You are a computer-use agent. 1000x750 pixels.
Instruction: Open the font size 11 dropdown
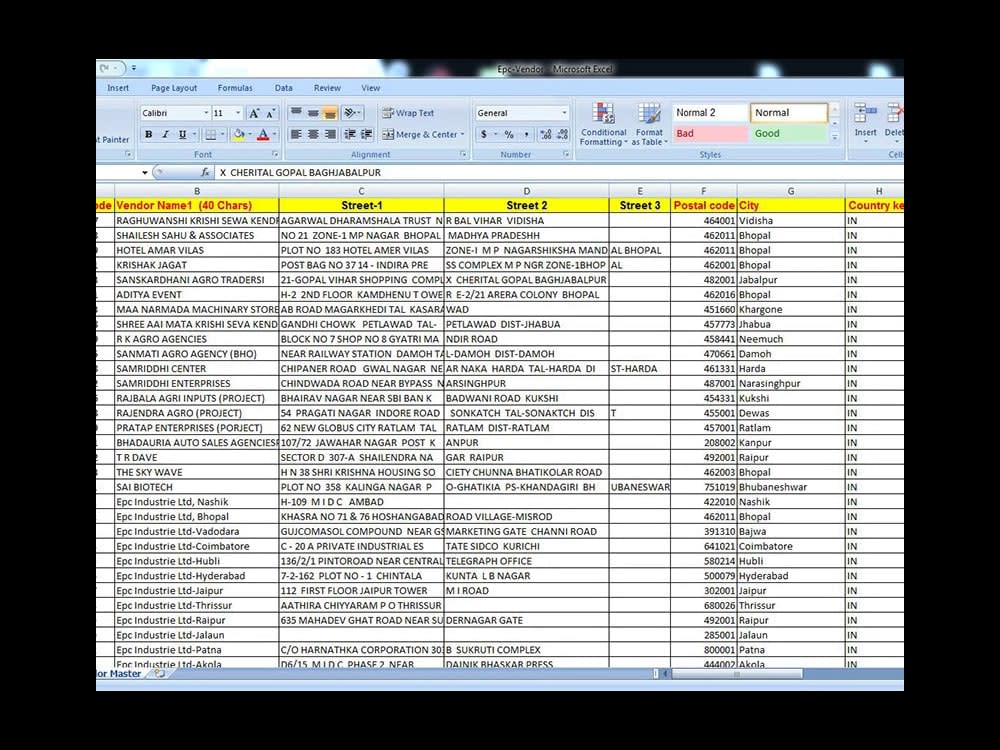[238, 113]
